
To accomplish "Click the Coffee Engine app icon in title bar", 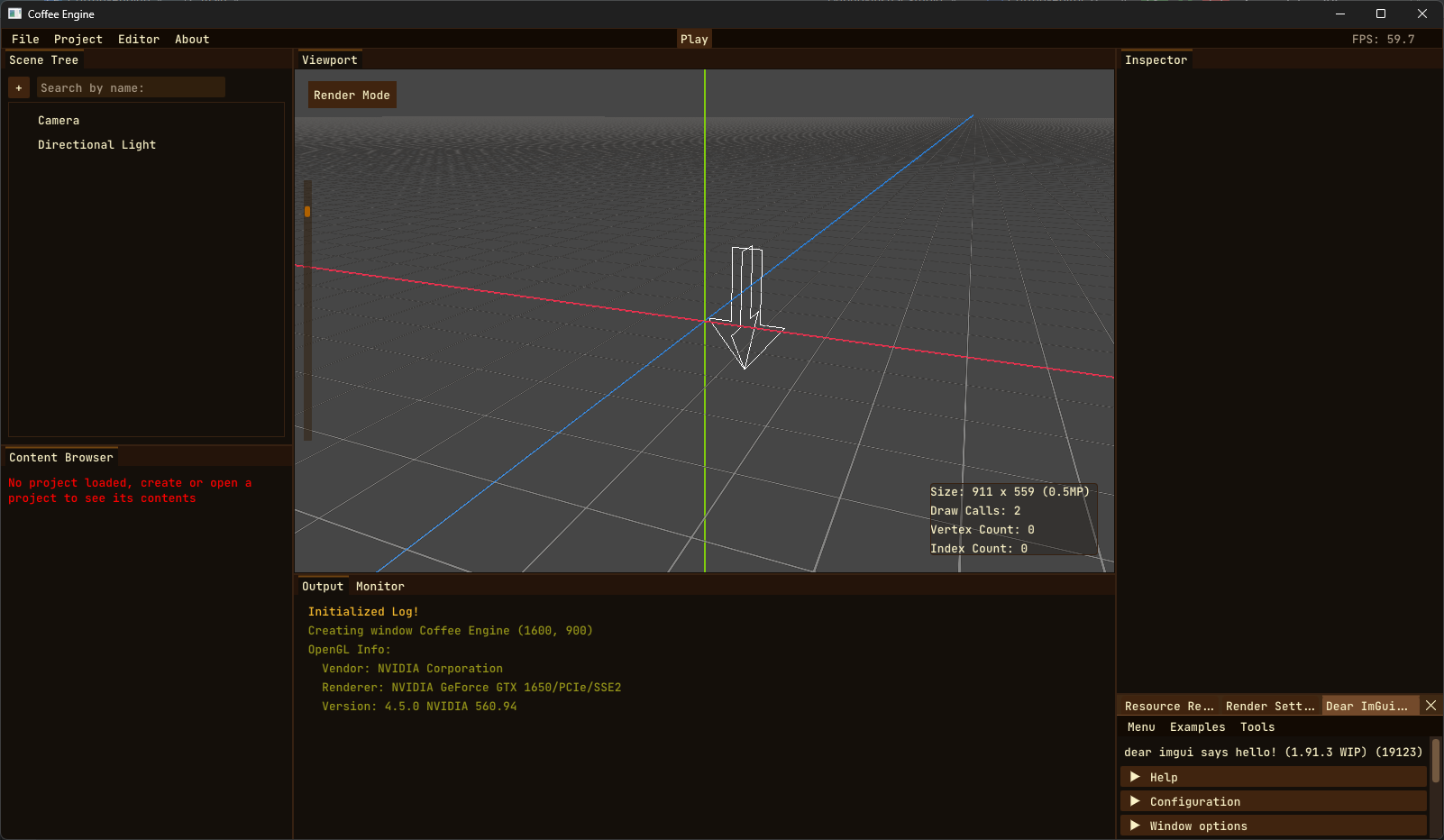I will coord(14,14).
